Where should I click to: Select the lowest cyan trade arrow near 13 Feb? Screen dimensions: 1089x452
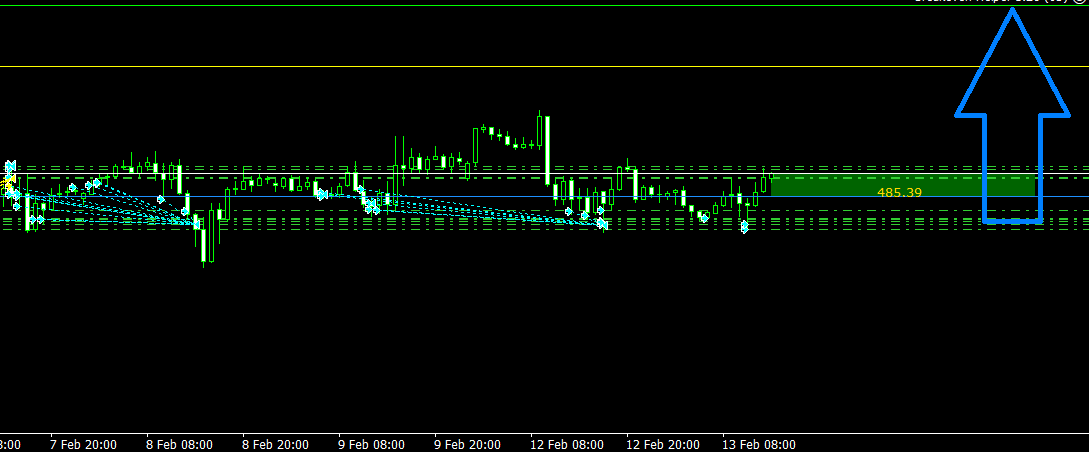(x=744, y=228)
